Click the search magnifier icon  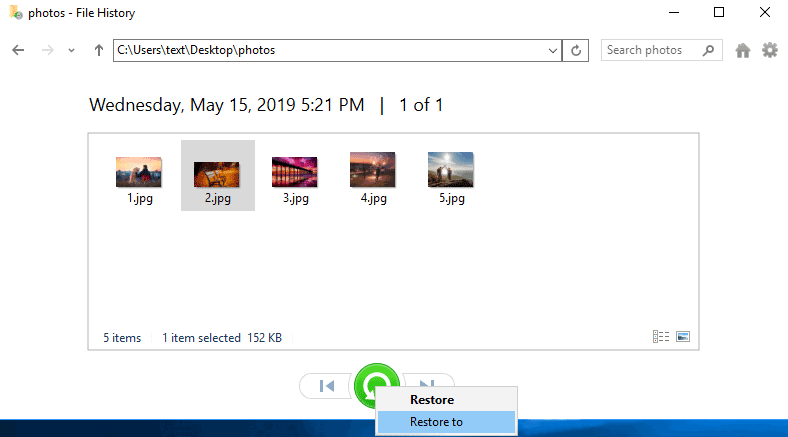709,50
